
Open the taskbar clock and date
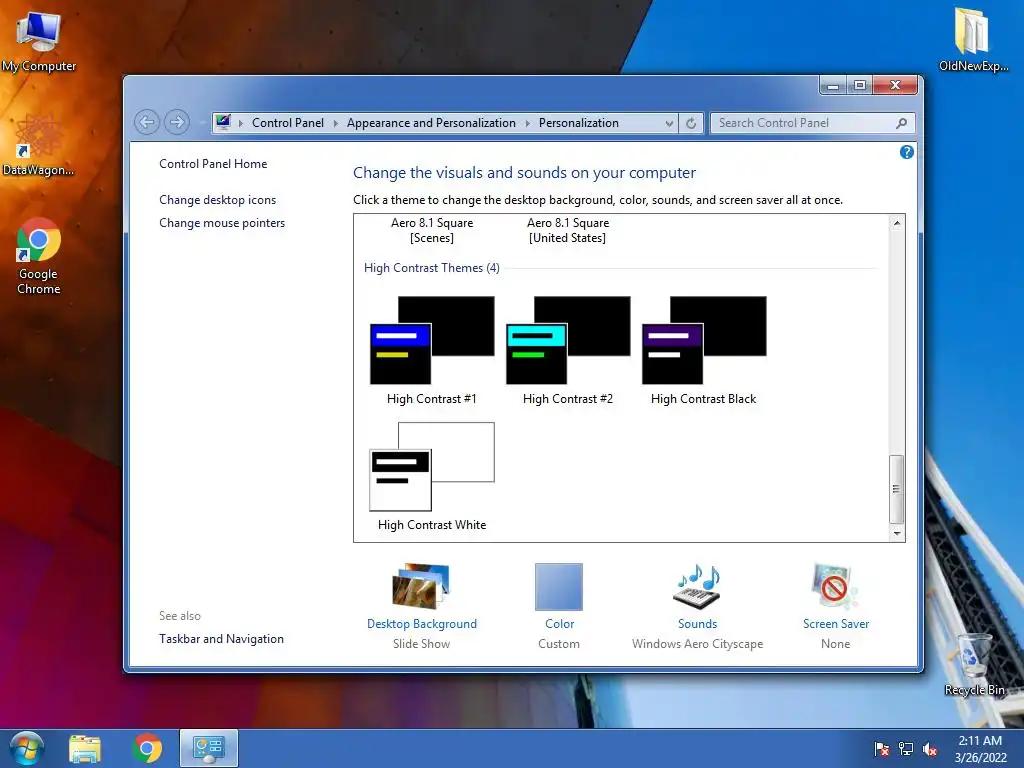tap(980, 749)
